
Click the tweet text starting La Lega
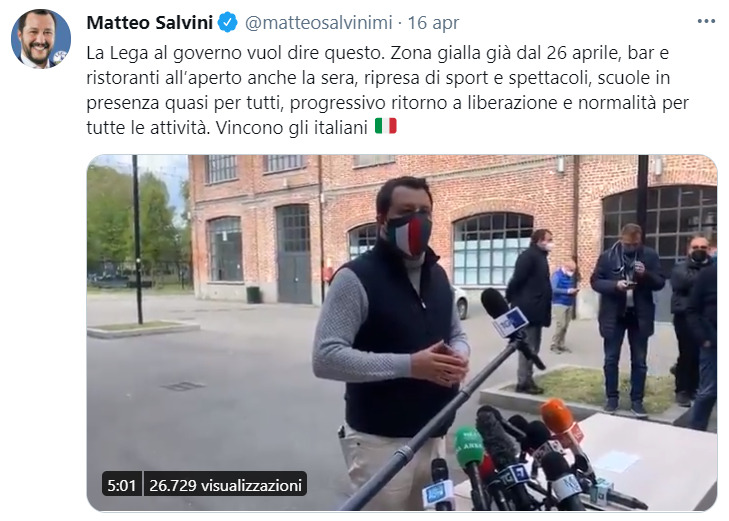[387, 90]
